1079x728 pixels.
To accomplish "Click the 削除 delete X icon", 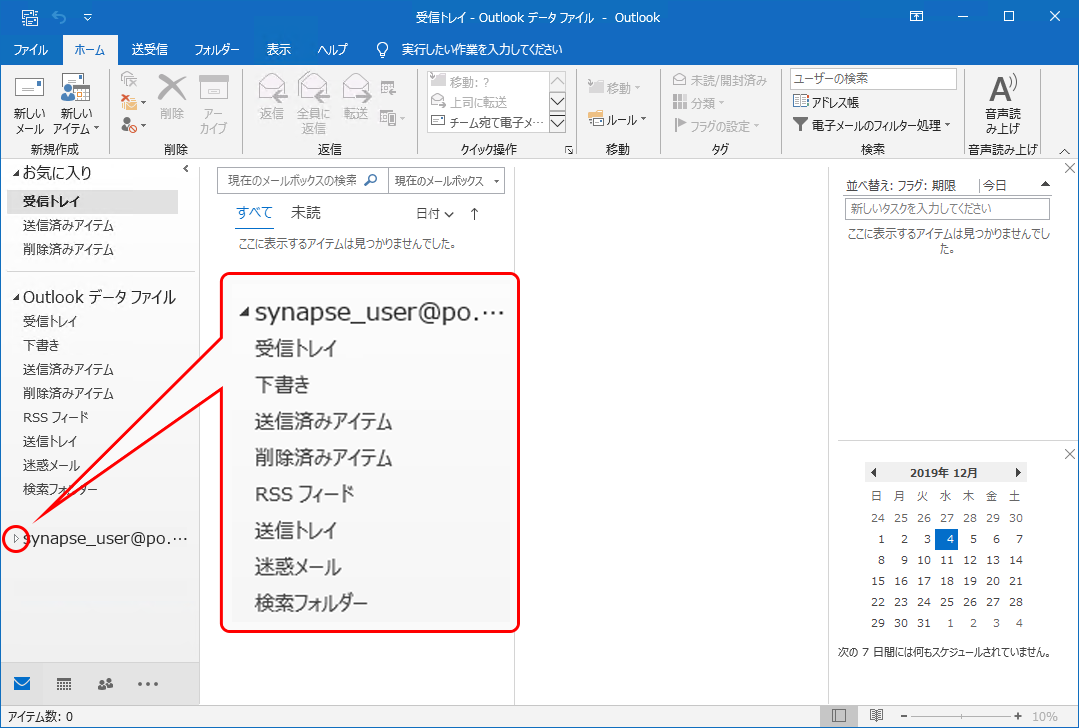I will tap(172, 88).
